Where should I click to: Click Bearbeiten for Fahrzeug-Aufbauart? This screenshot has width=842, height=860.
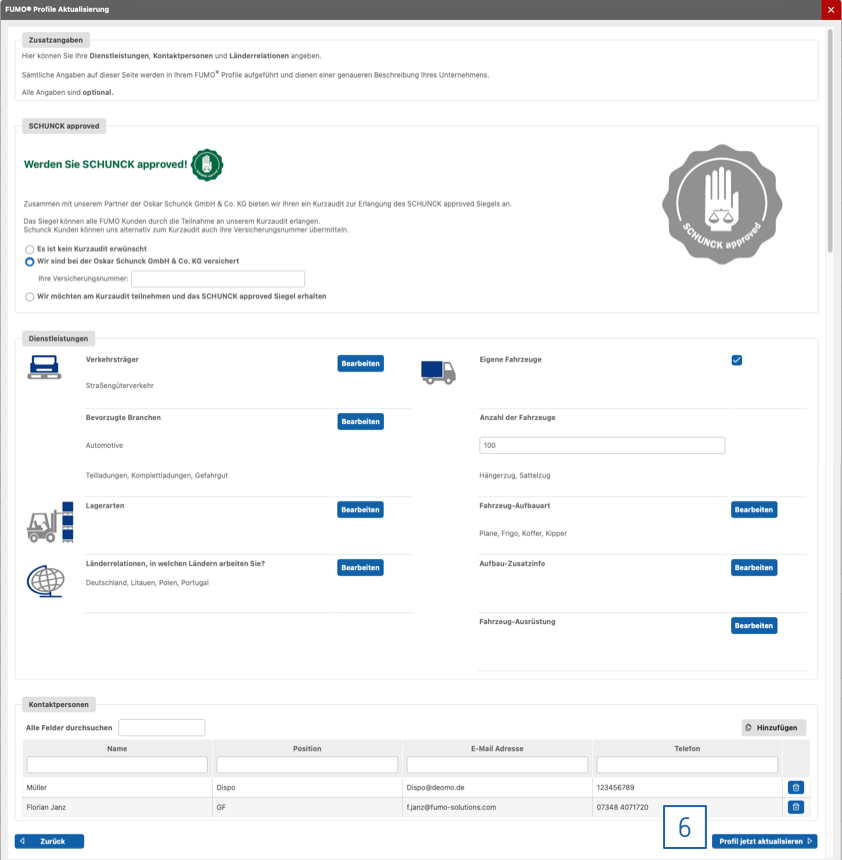tap(754, 510)
